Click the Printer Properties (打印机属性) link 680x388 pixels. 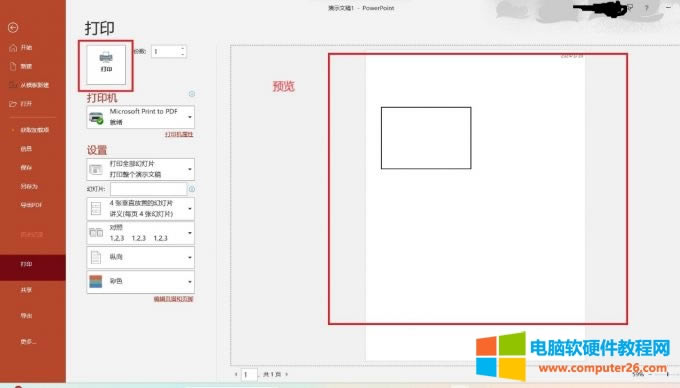[179, 134]
